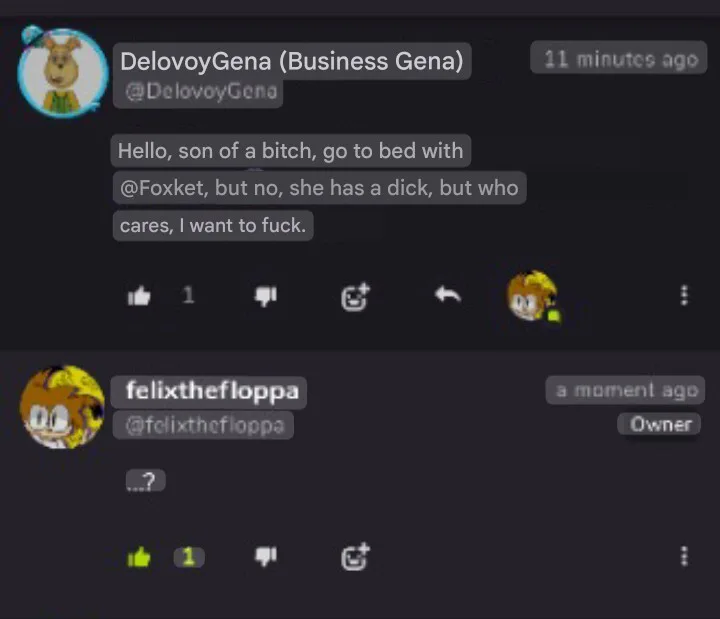Click the 'a moment ago' timestamp
The width and height of the screenshot is (720, 619).
coord(626,390)
